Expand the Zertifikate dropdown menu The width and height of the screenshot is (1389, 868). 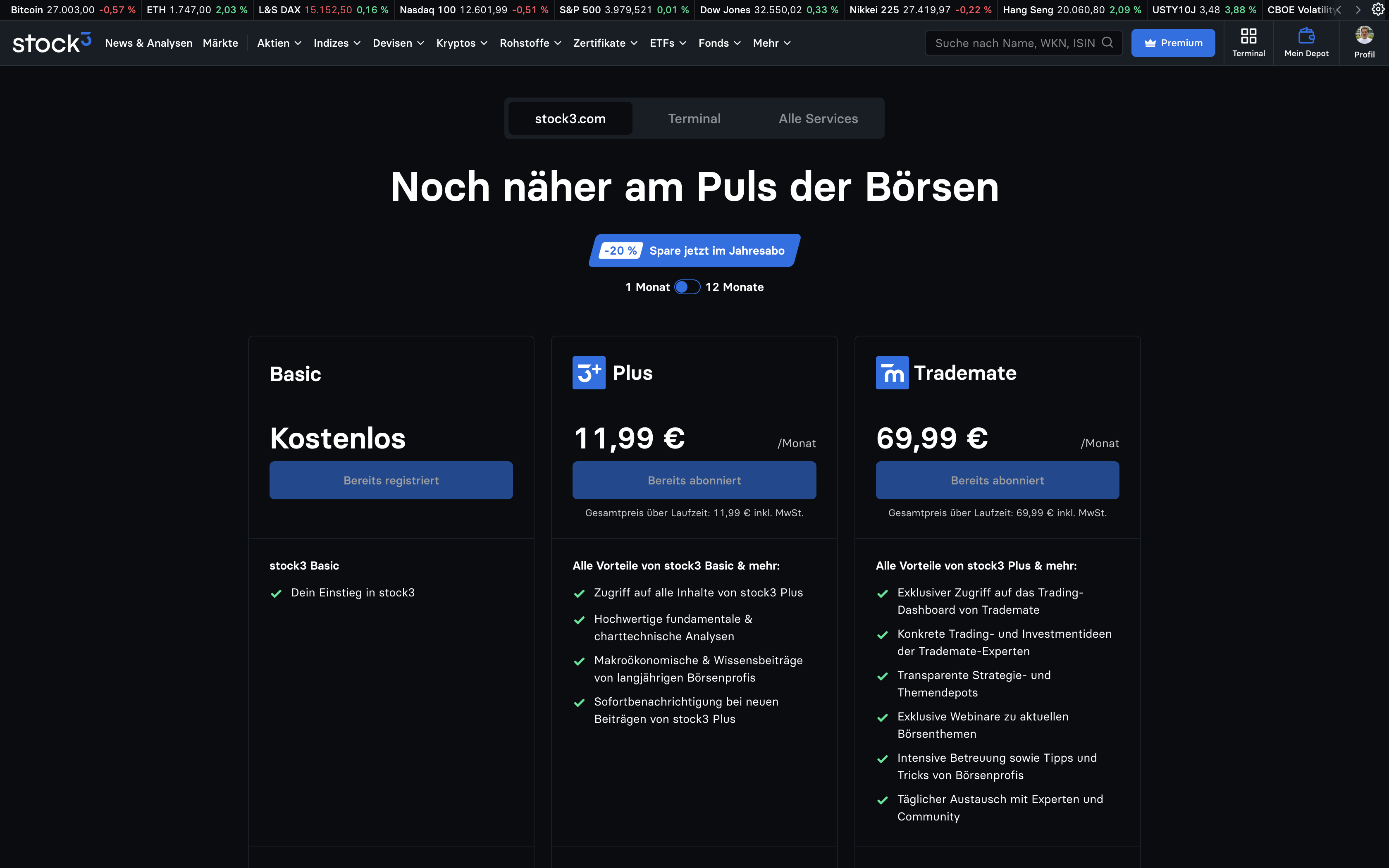click(605, 43)
